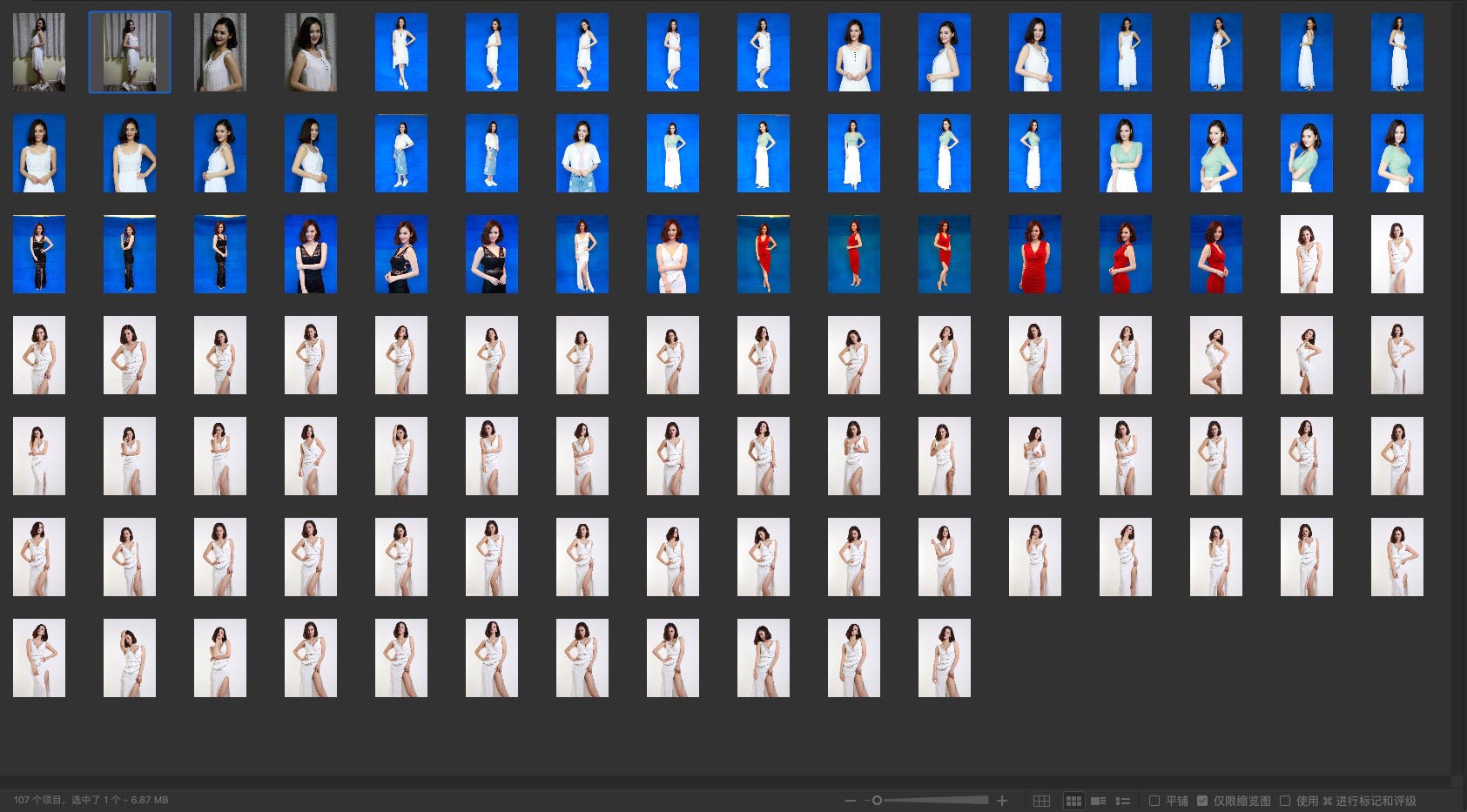Toggle the 使用 ⌘ 进行标记和评级 checkbox
The image size is (1467, 812).
click(1285, 801)
